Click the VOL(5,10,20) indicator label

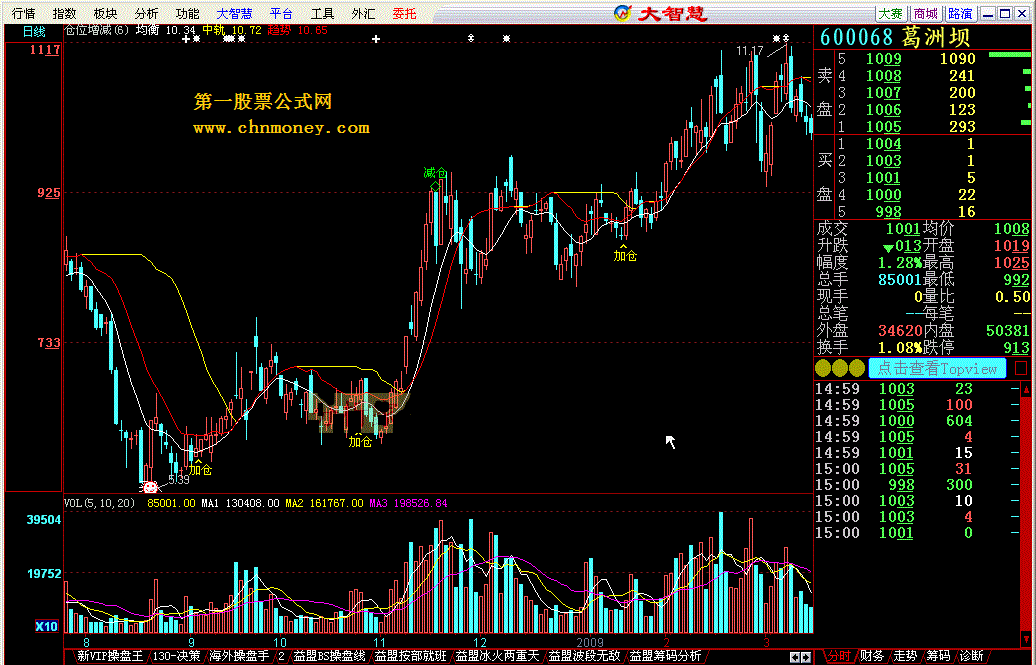tap(99, 503)
